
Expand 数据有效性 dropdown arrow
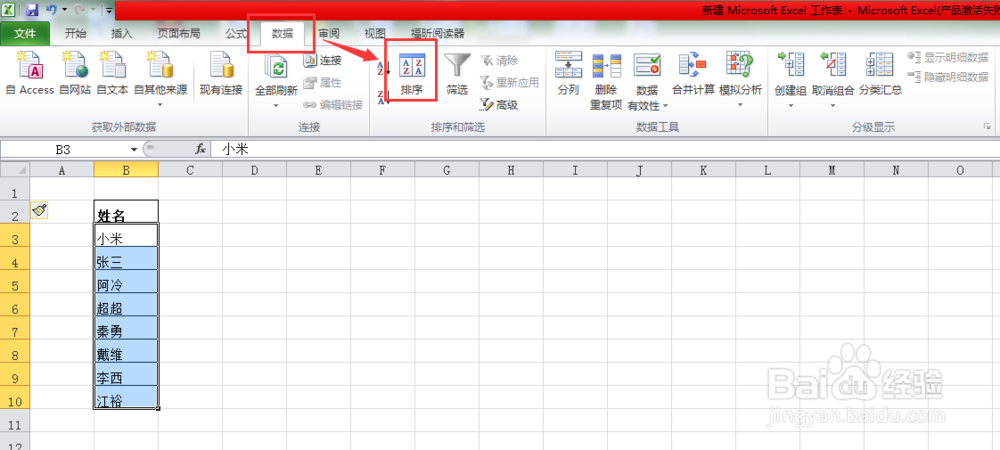665,106
